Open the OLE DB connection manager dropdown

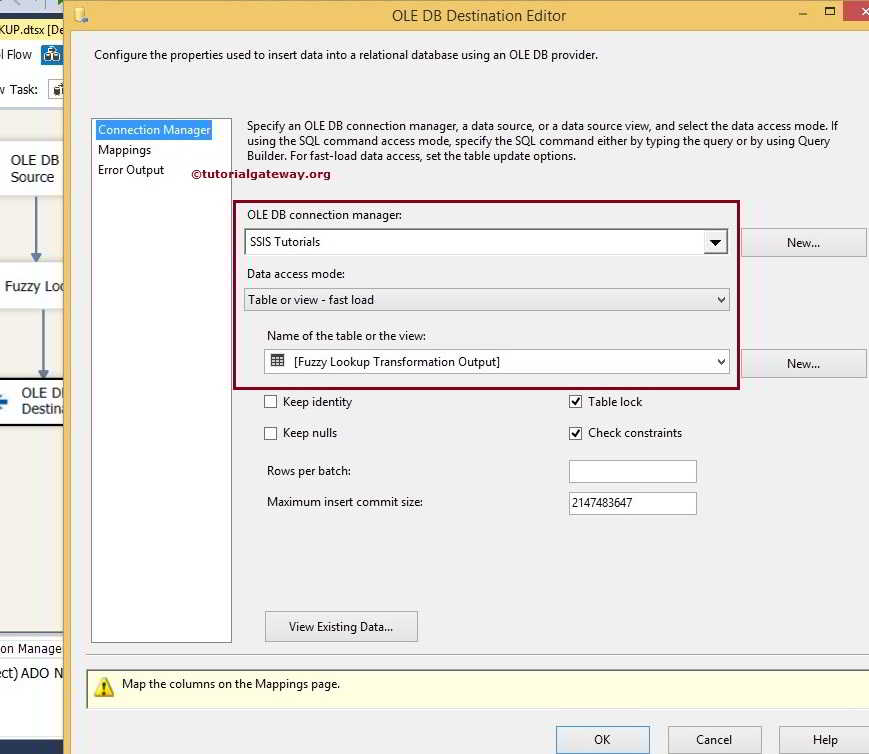coord(715,241)
